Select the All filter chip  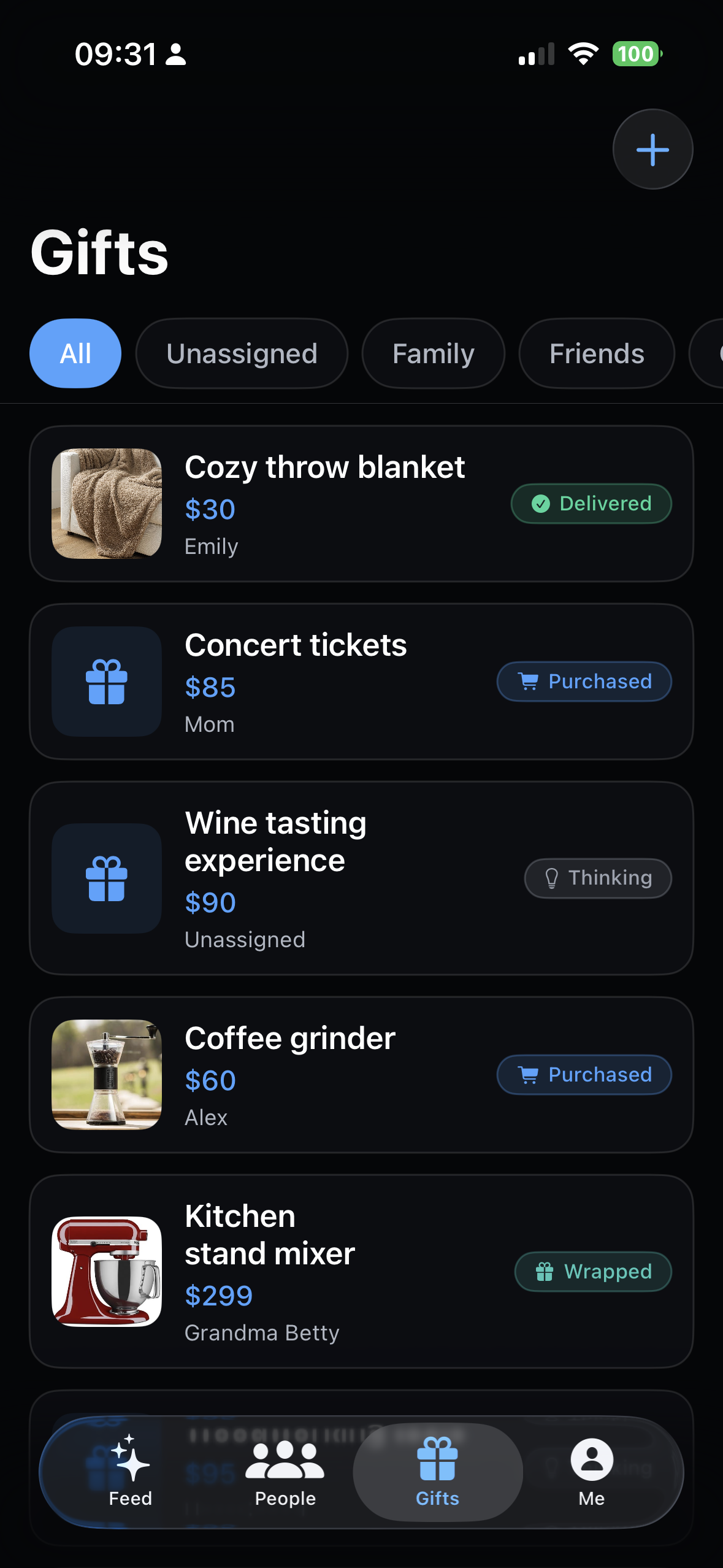point(75,353)
